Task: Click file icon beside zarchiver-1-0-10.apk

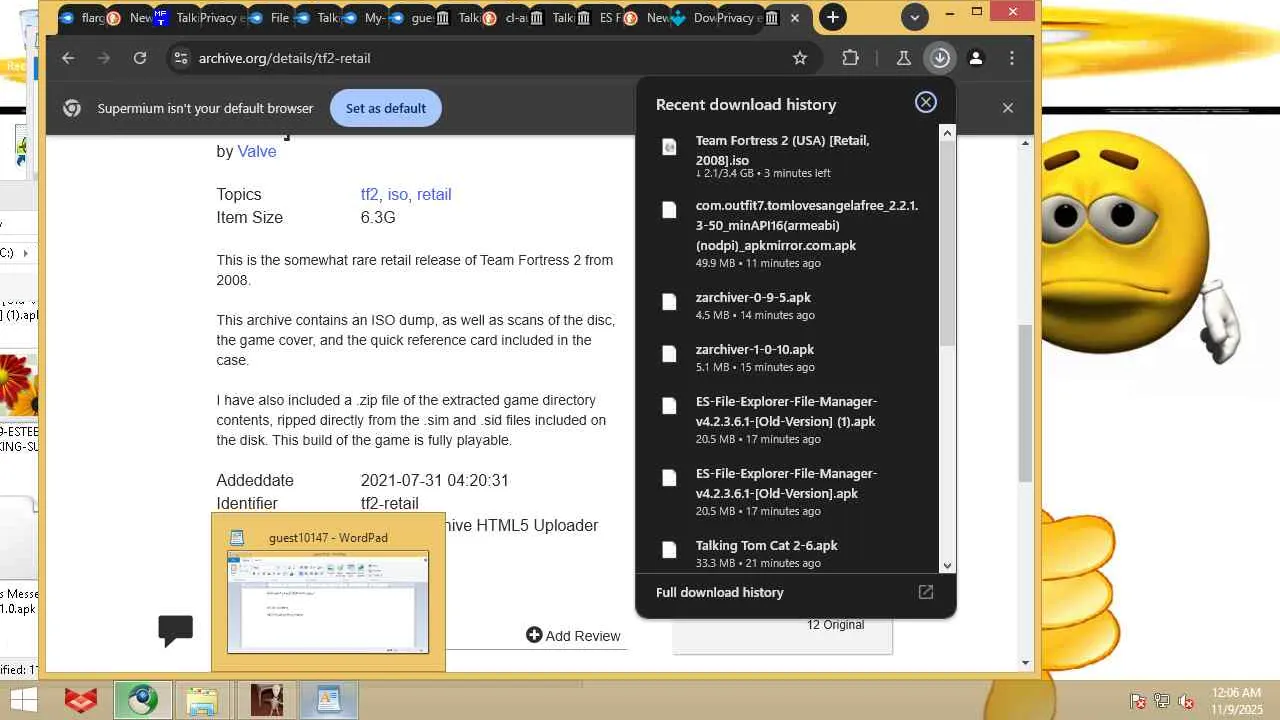Action: click(x=669, y=353)
